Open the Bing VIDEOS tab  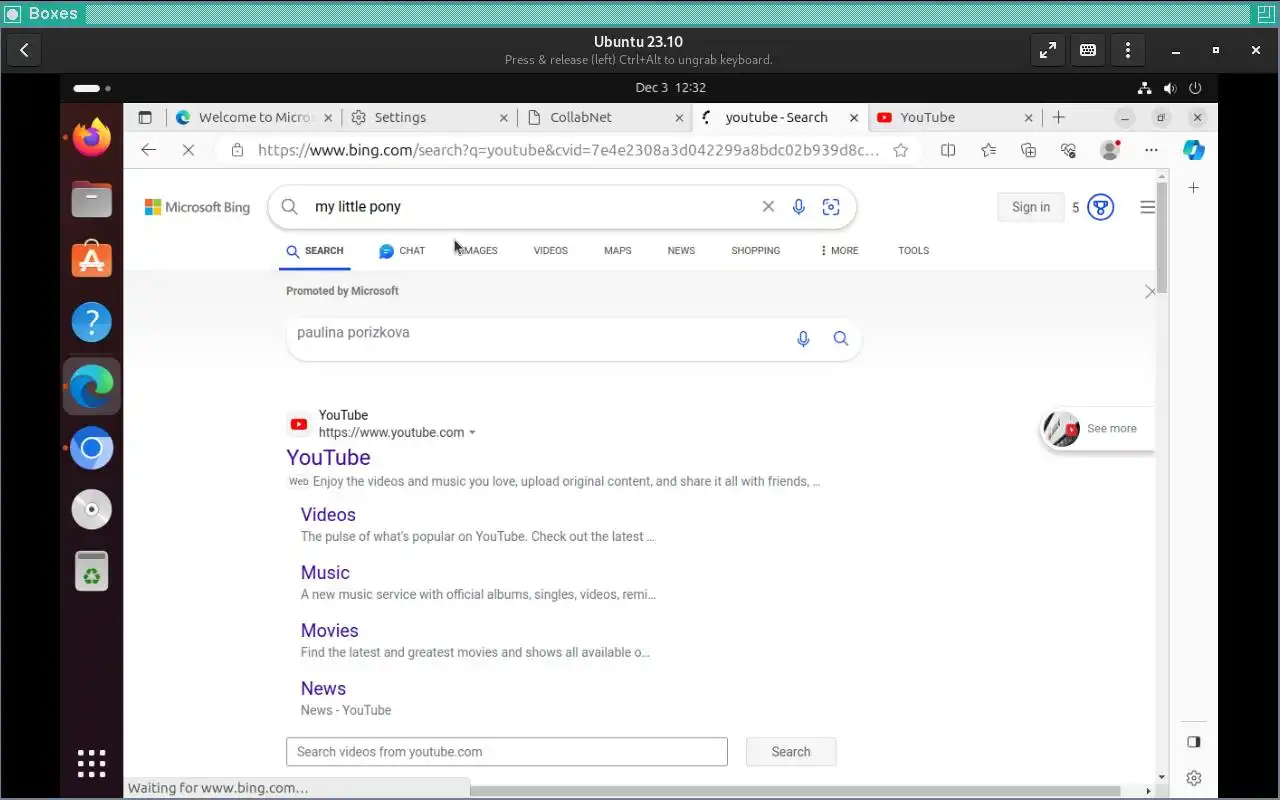[x=551, y=251]
